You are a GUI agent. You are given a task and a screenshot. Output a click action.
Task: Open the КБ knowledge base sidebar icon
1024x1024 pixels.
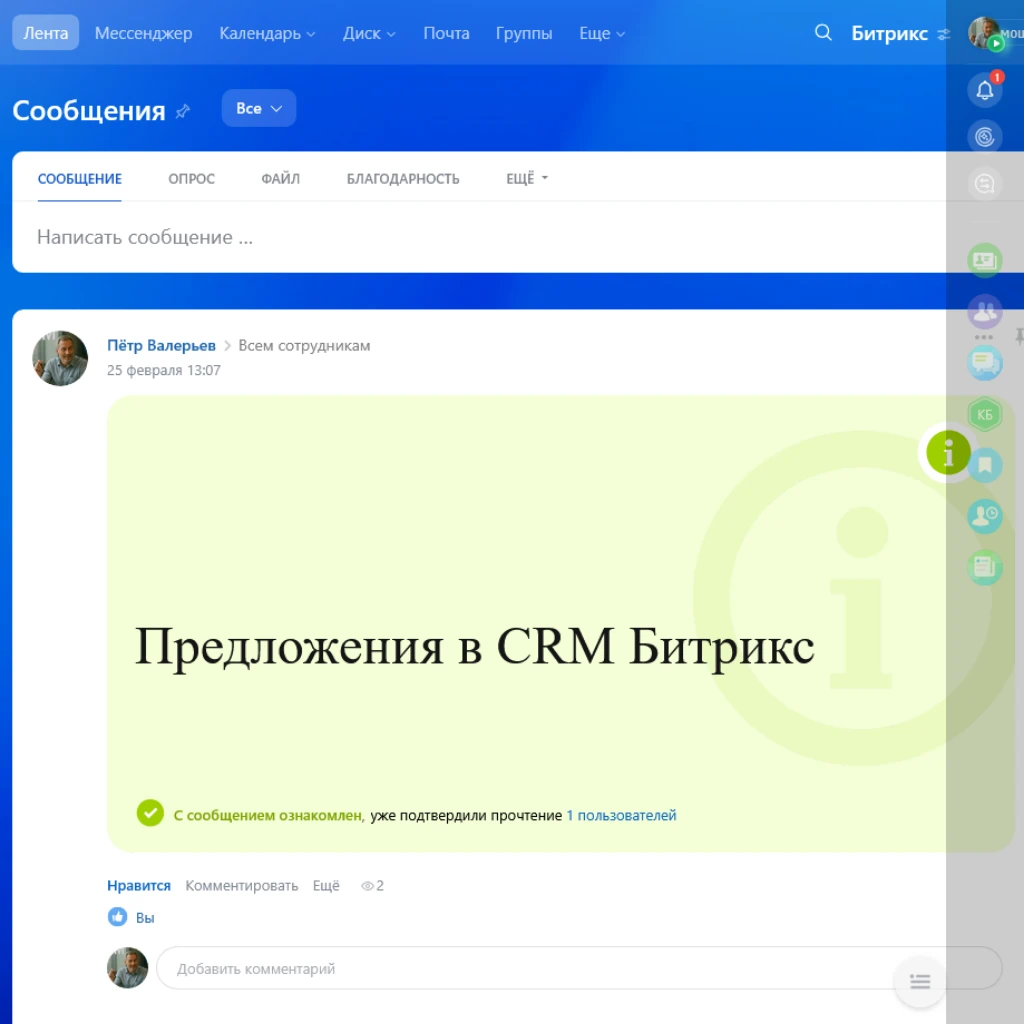[x=985, y=413]
